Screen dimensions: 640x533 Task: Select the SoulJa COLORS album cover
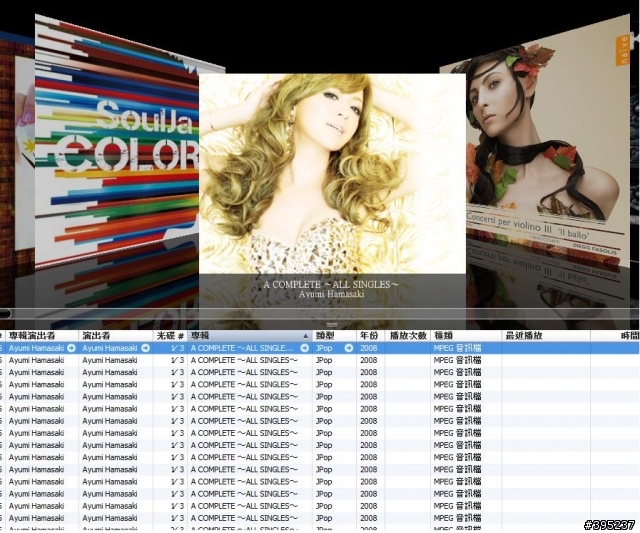(116, 143)
